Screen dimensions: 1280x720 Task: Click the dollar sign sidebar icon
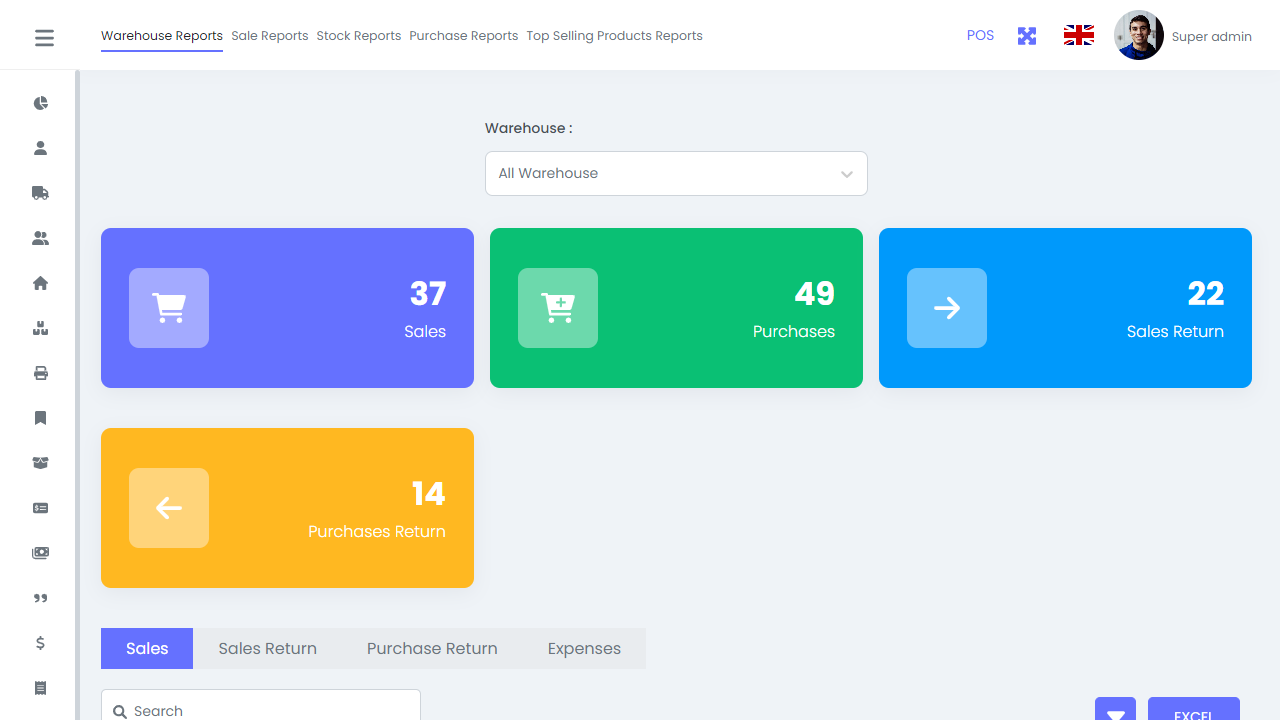click(x=40, y=643)
